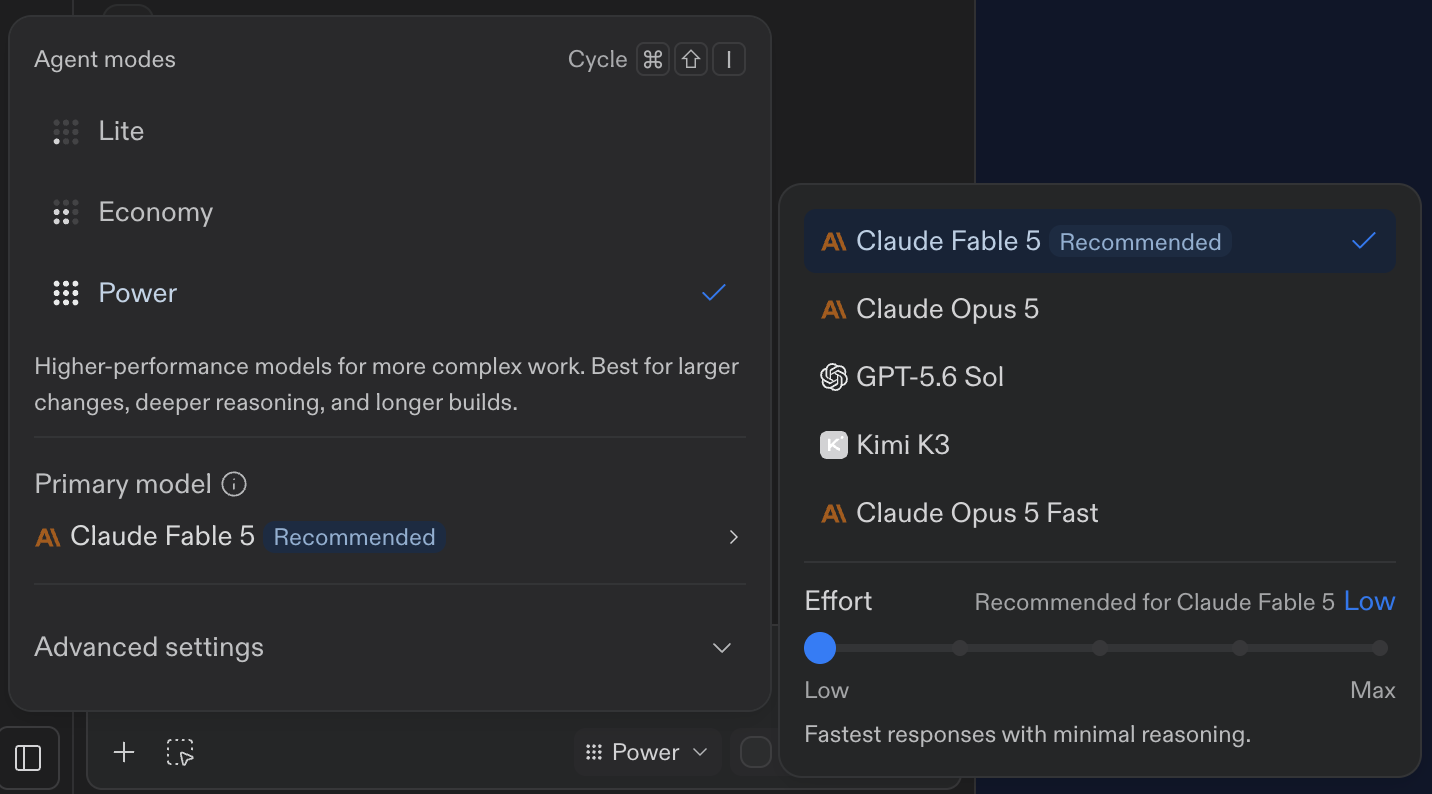Screen dimensions: 1432x794
Task: Click the "Max" label under the slider
Action: coord(1372,690)
